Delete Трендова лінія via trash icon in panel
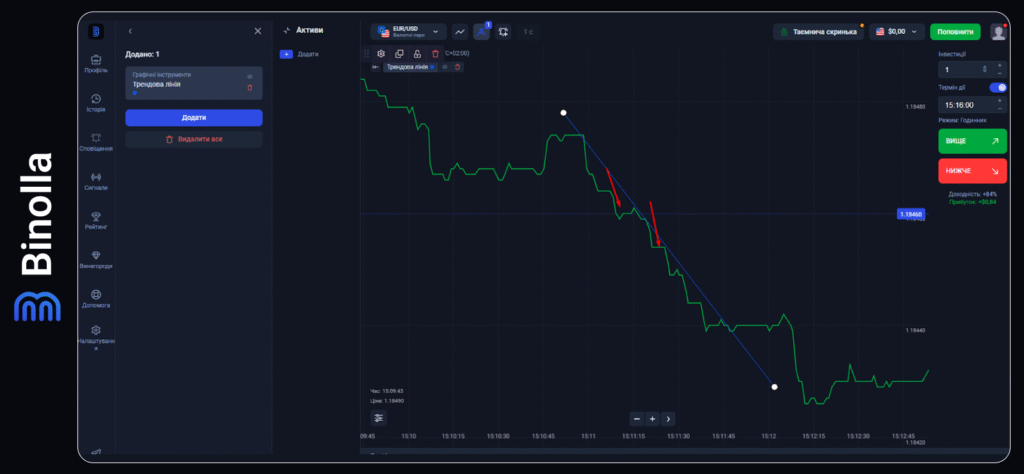1024x474 pixels. [x=250, y=88]
